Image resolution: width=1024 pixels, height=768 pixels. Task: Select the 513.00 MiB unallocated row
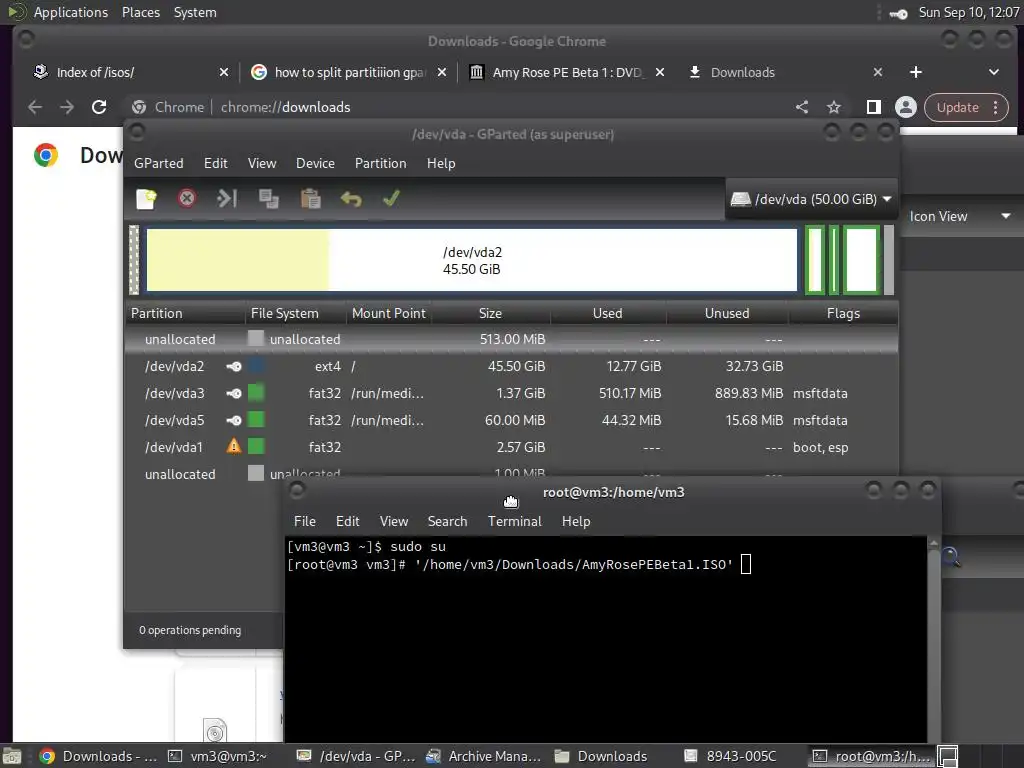511,339
